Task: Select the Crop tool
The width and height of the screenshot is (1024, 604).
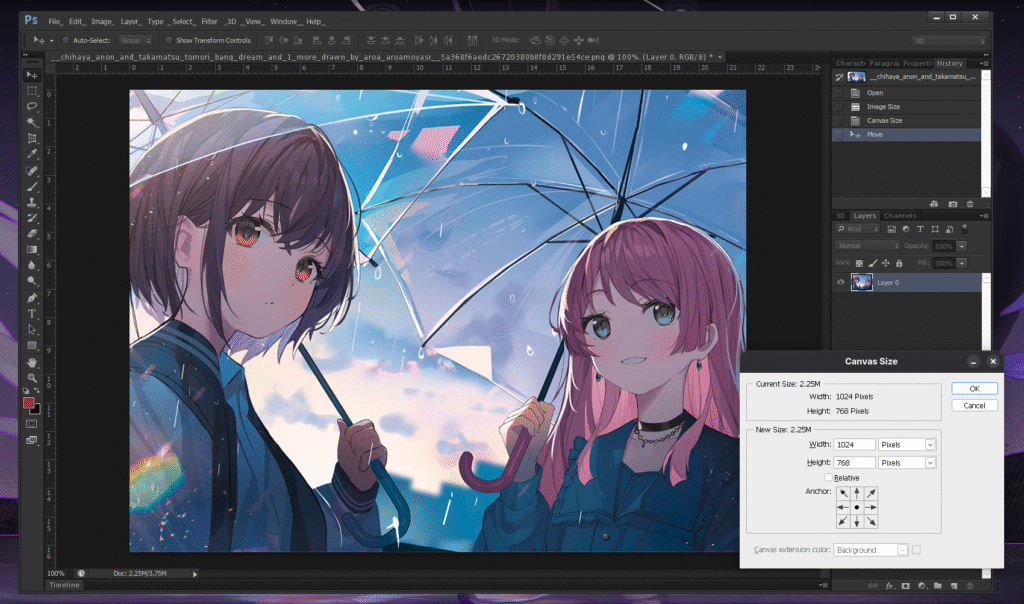Action: coord(31,138)
